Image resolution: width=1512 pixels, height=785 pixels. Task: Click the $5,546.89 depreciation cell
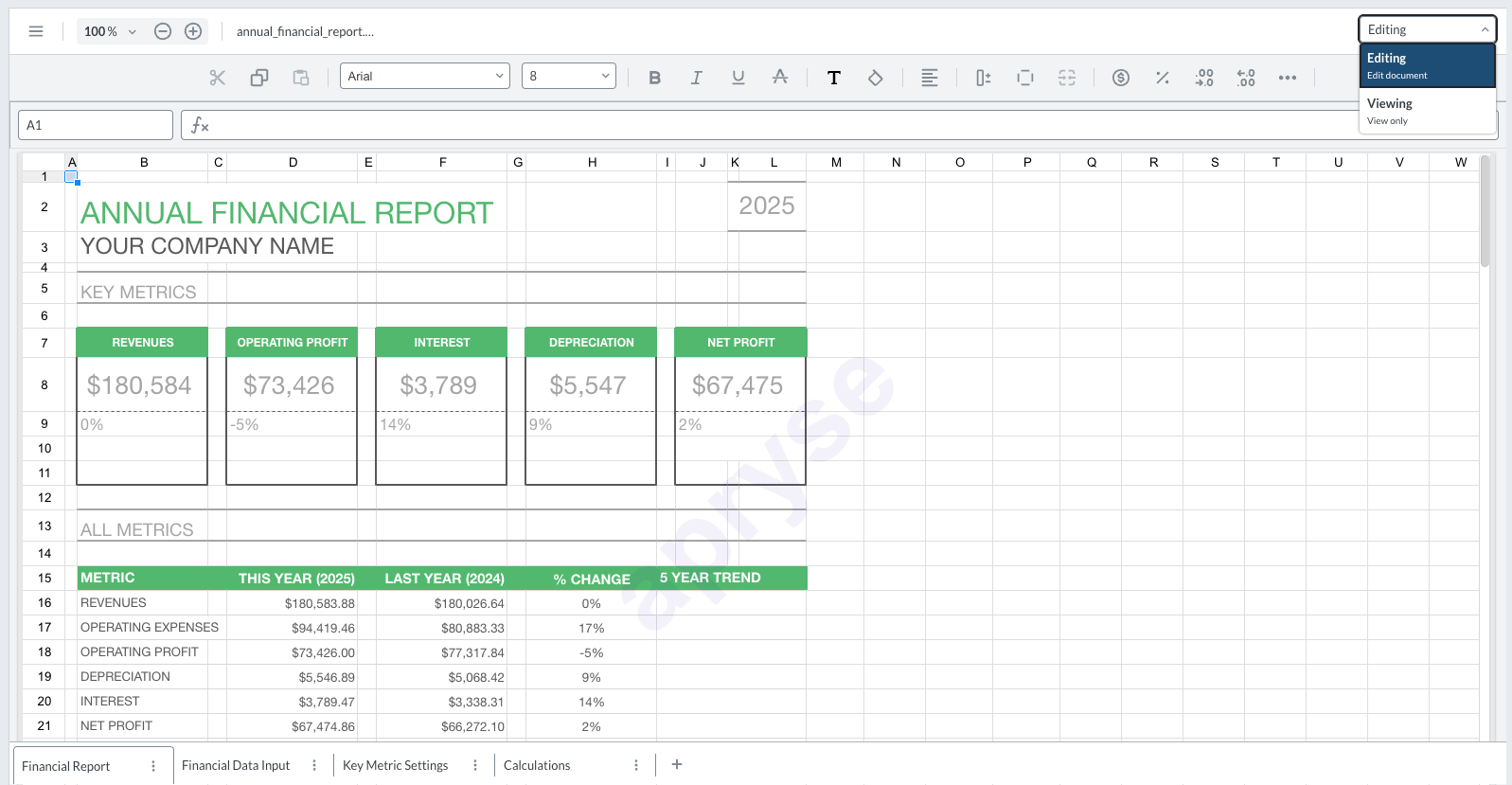pyautogui.click(x=294, y=677)
